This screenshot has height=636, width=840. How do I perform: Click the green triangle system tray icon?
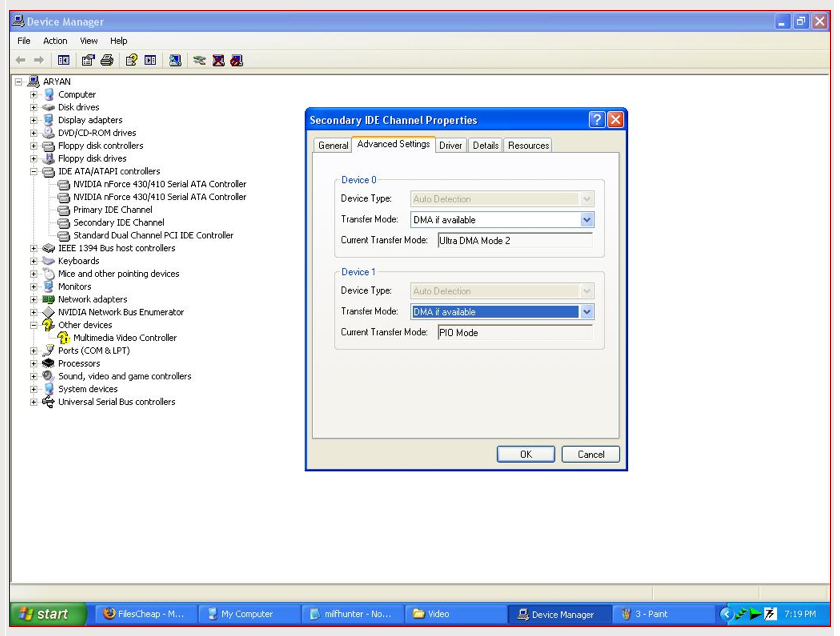pyautogui.click(x=755, y=614)
